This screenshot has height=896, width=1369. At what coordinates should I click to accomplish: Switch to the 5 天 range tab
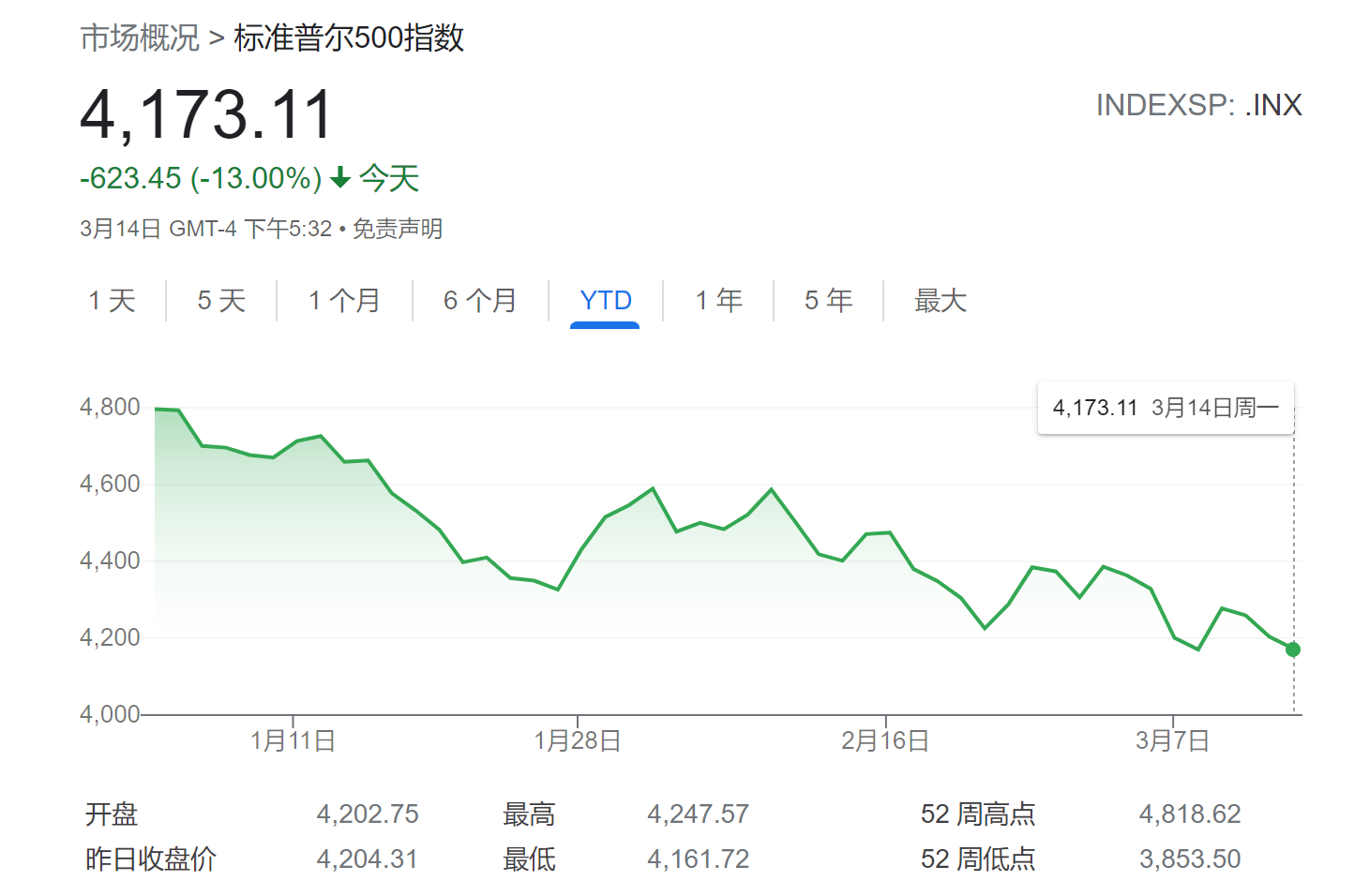click(221, 301)
